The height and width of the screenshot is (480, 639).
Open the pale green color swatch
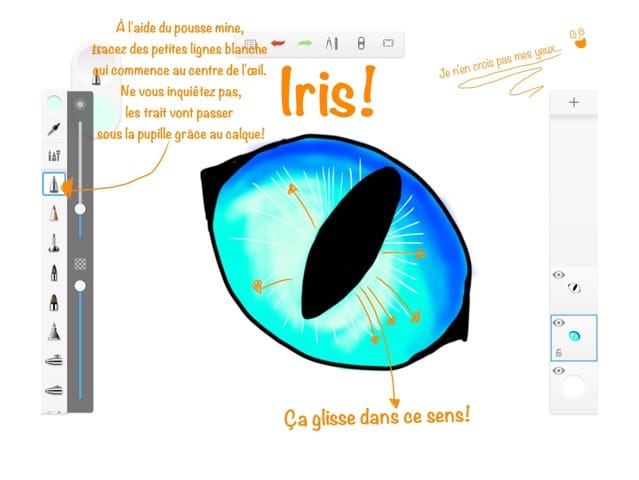(54, 102)
